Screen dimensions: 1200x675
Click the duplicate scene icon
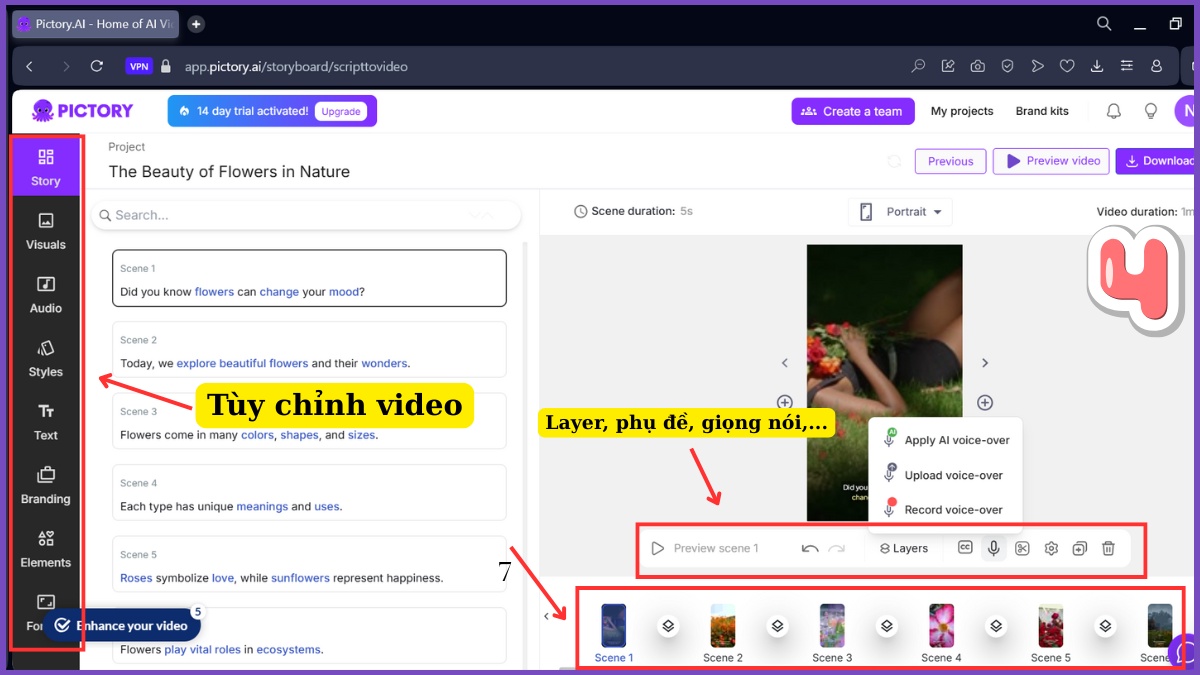coord(1079,548)
